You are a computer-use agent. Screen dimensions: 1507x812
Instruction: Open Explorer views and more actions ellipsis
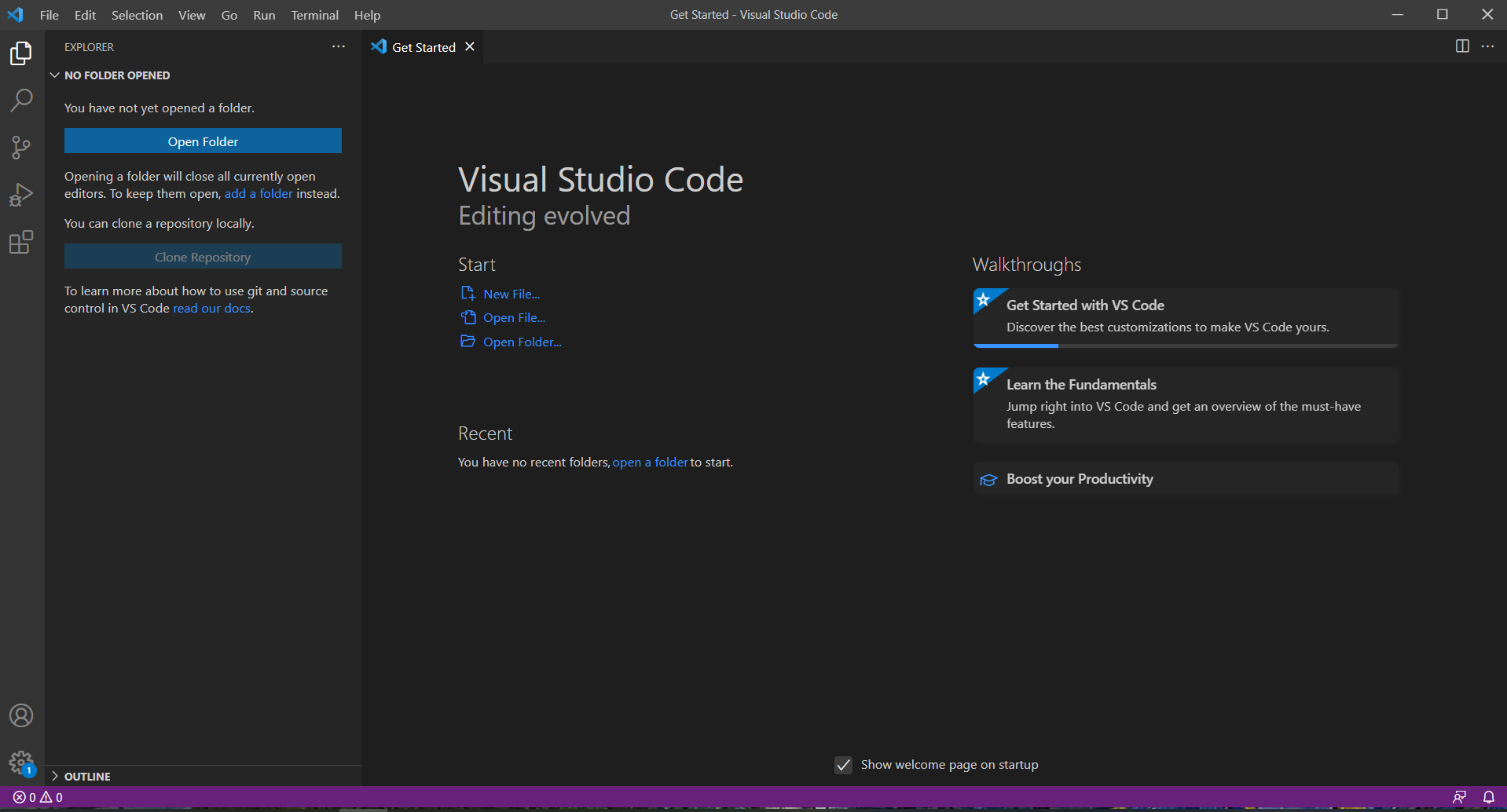pyautogui.click(x=339, y=47)
